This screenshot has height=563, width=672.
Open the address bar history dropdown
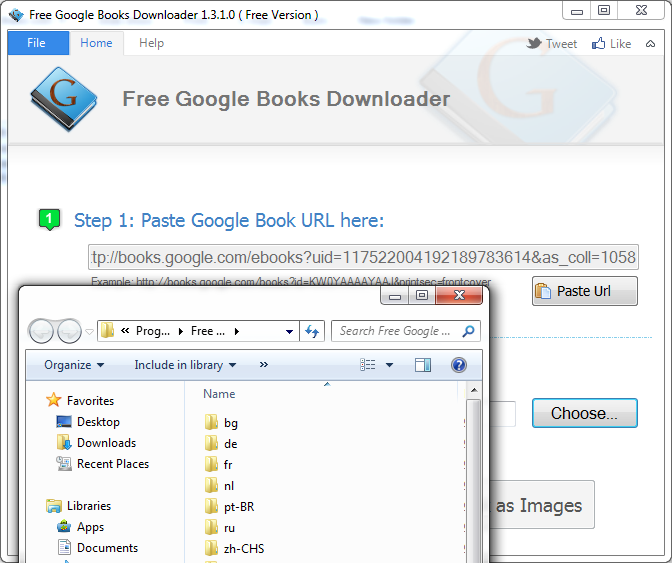[x=289, y=331]
